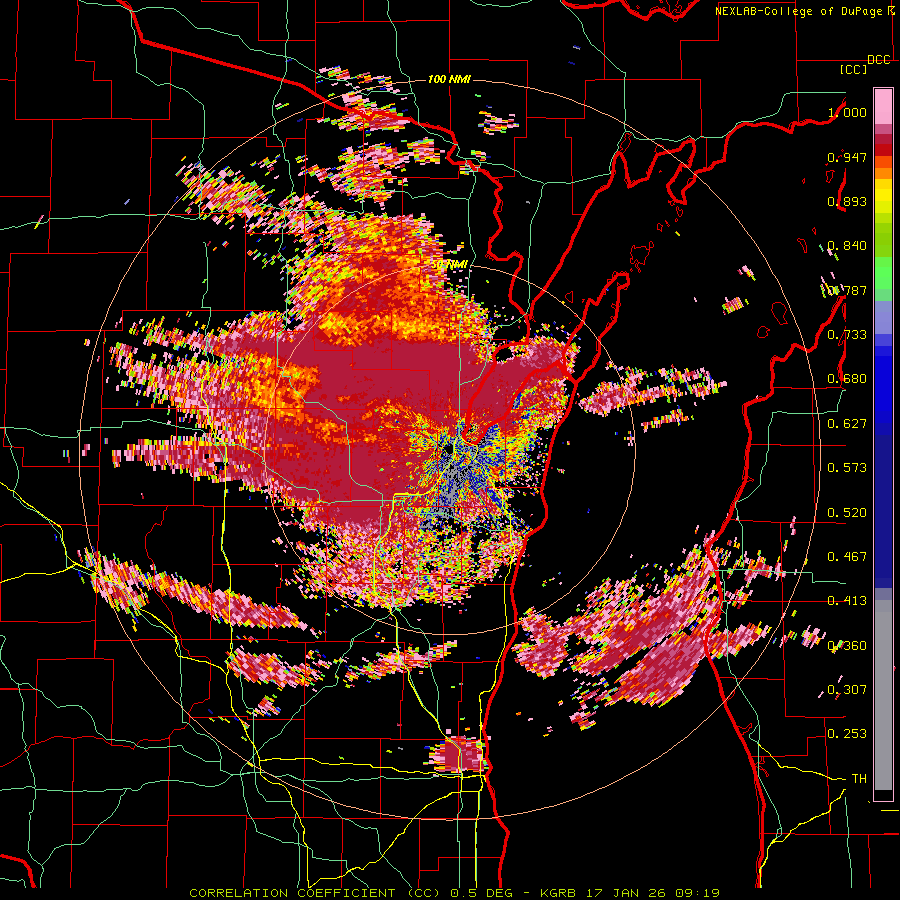Screen dimensions: 900x900
Task: Click the TH threshold legend label
Action: (x=859, y=779)
